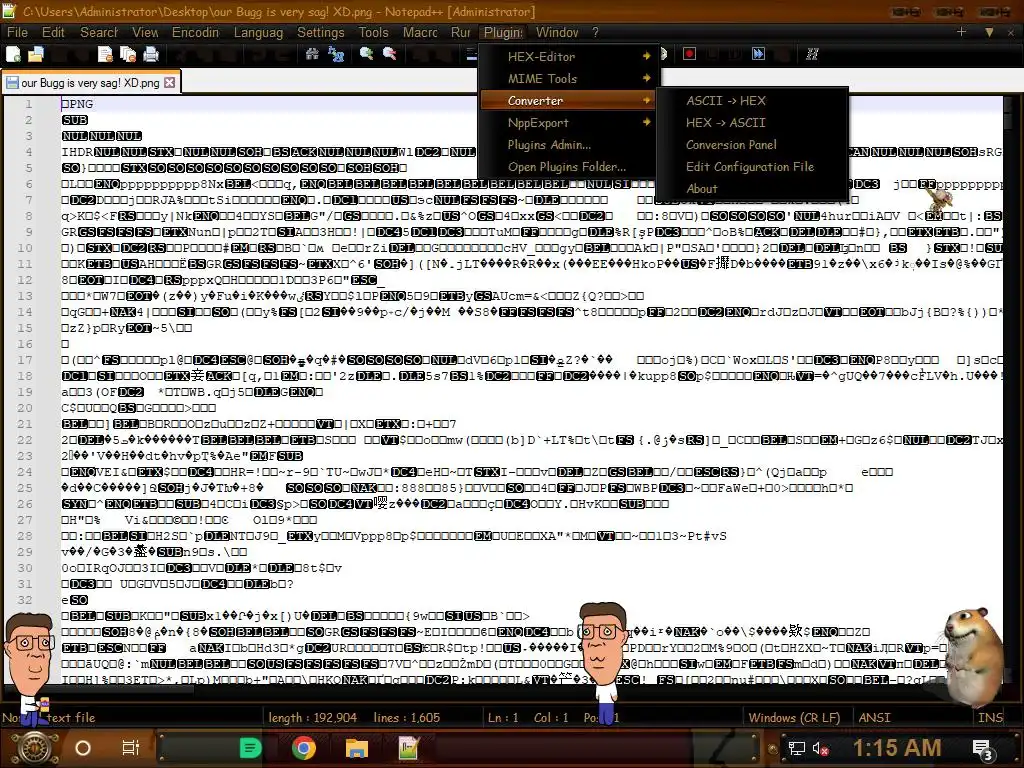Open Task View on the taskbar
The image size is (1024, 768).
[131, 748]
